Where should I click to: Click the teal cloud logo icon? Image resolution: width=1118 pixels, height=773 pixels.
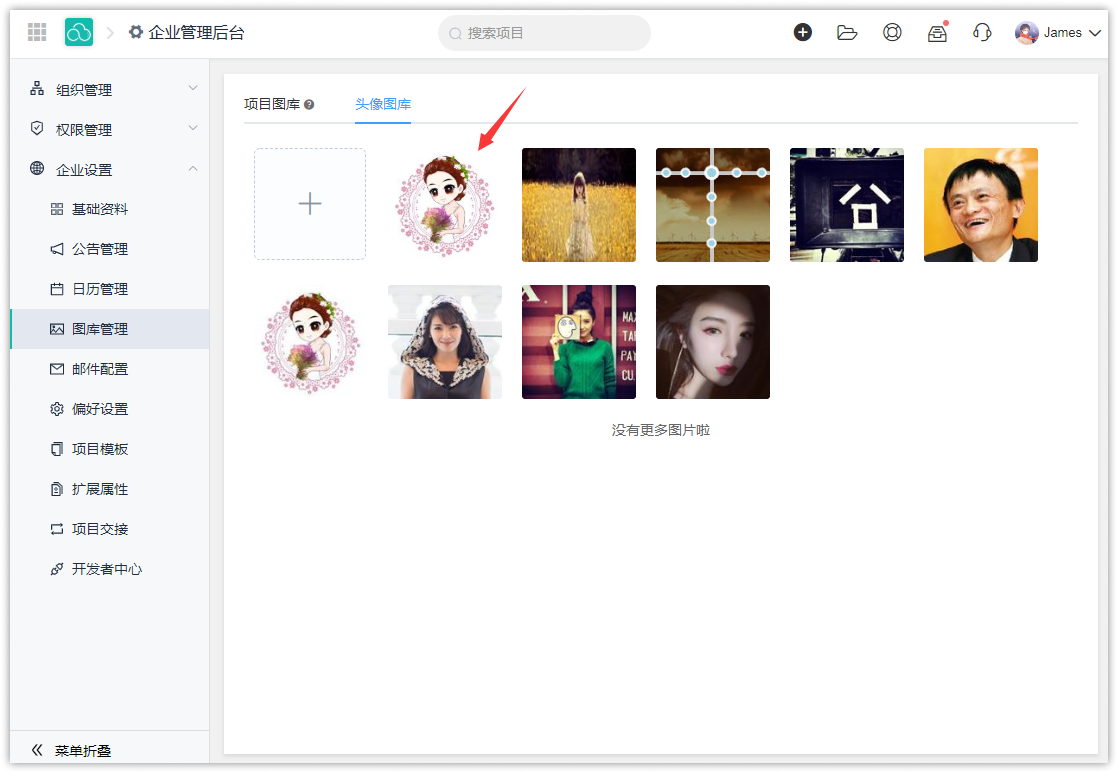click(x=79, y=32)
